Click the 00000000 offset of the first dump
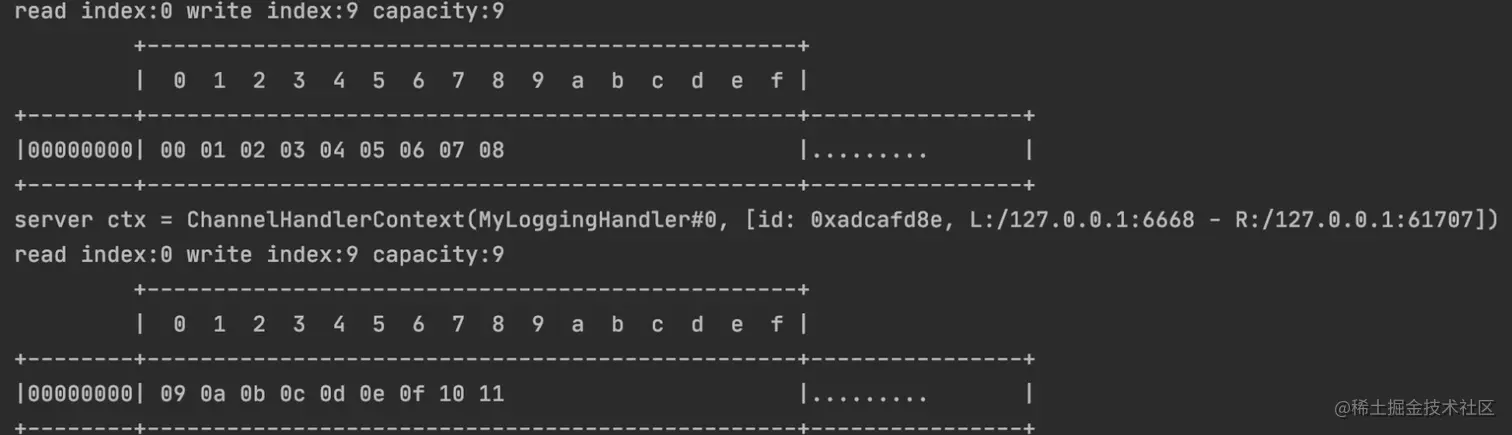Screen dimensions: 1512x435 (x=80, y=150)
